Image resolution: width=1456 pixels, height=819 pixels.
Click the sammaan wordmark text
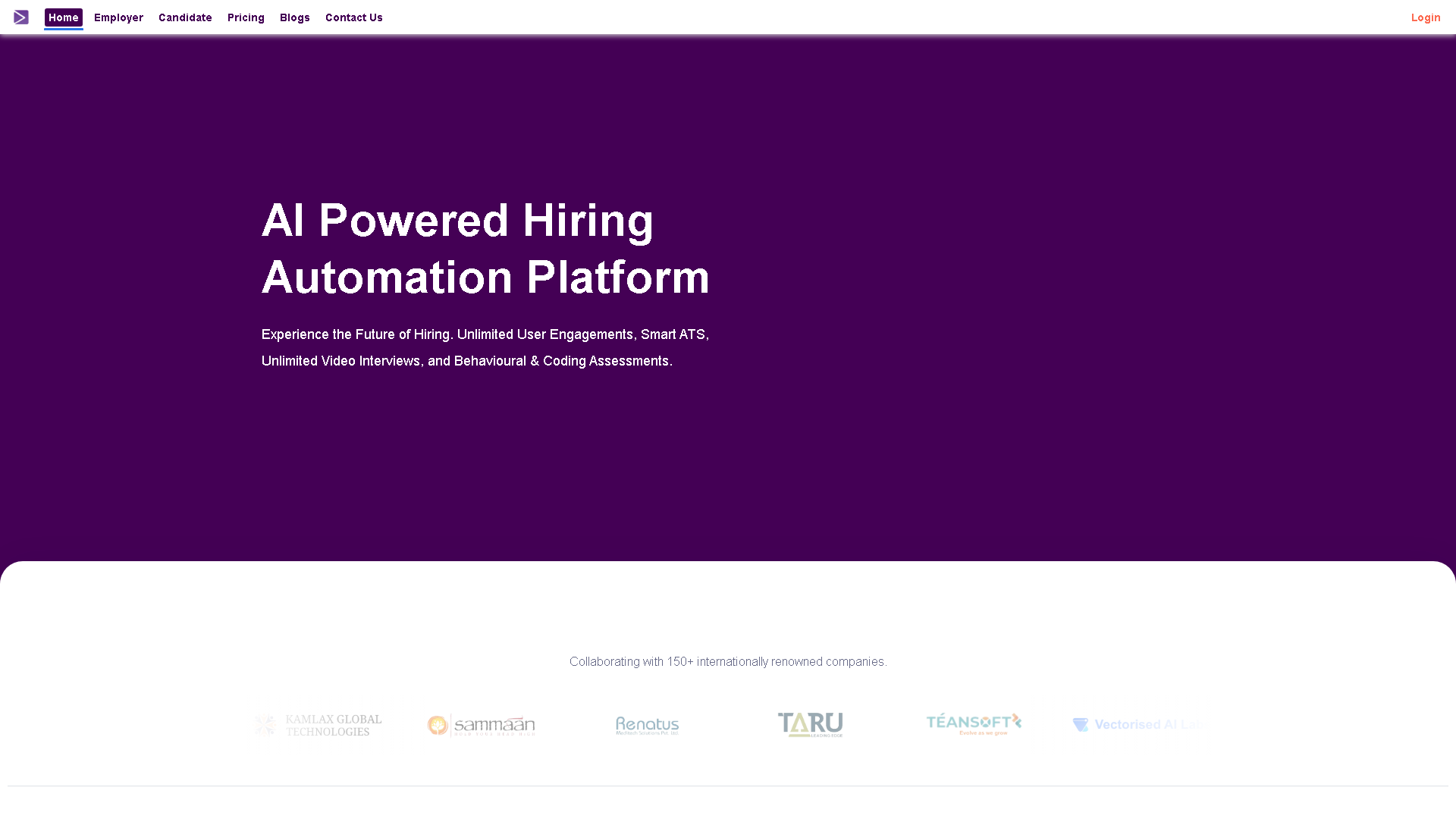click(494, 725)
